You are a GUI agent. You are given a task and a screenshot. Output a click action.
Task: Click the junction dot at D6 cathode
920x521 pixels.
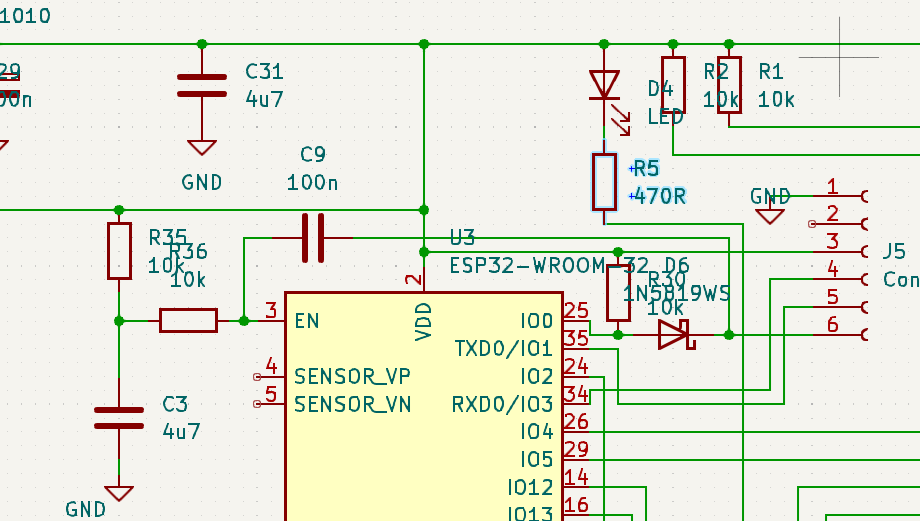click(729, 335)
